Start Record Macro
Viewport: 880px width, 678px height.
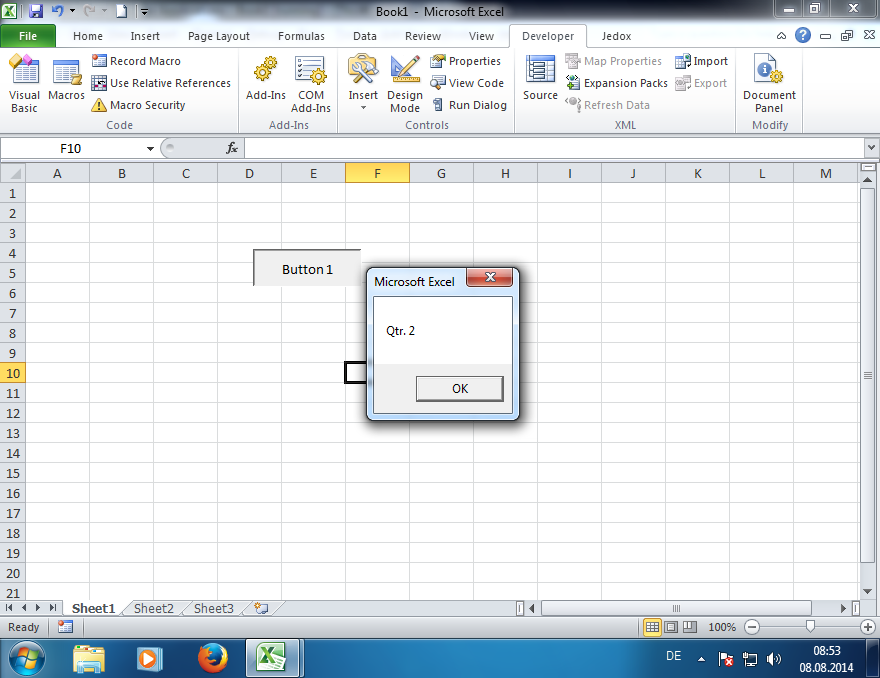pos(136,61)
